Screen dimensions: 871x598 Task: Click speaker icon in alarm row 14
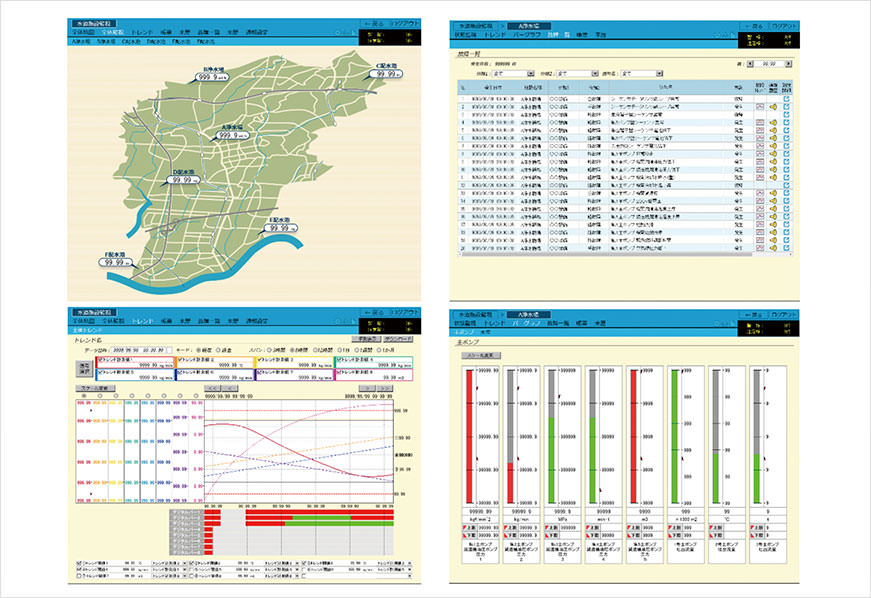tap(773, 201)
